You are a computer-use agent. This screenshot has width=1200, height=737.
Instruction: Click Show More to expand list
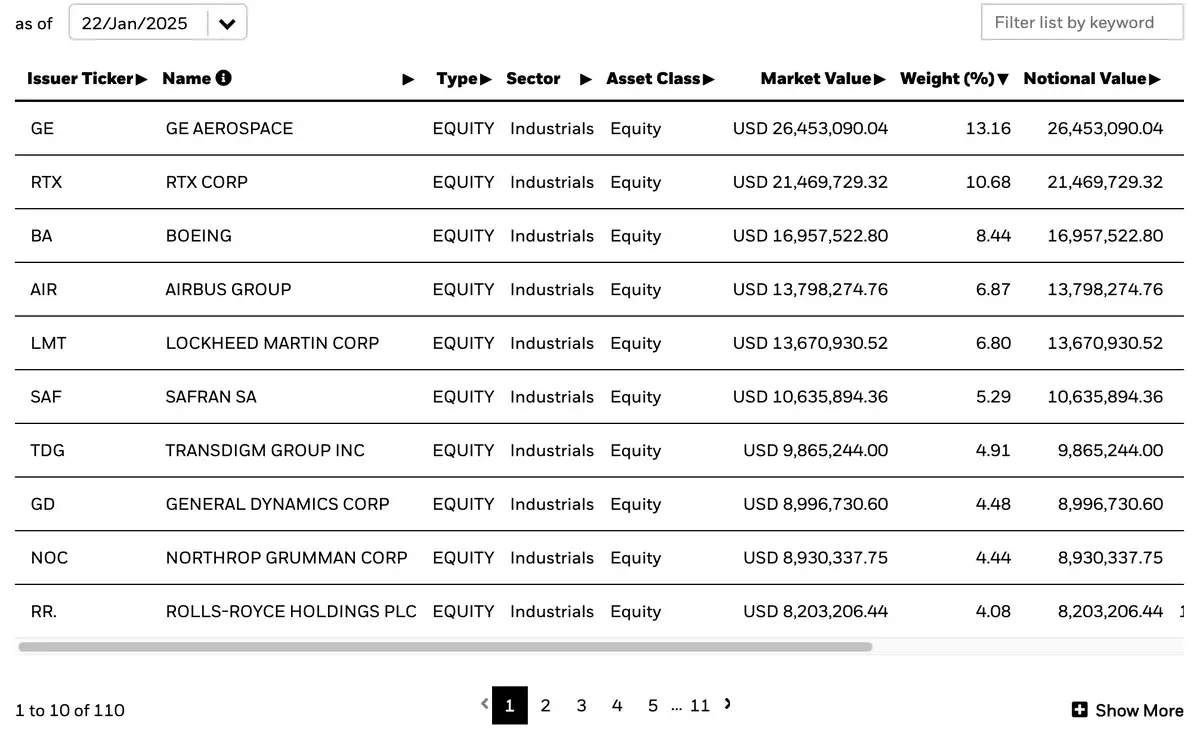tap(1127, 710)
